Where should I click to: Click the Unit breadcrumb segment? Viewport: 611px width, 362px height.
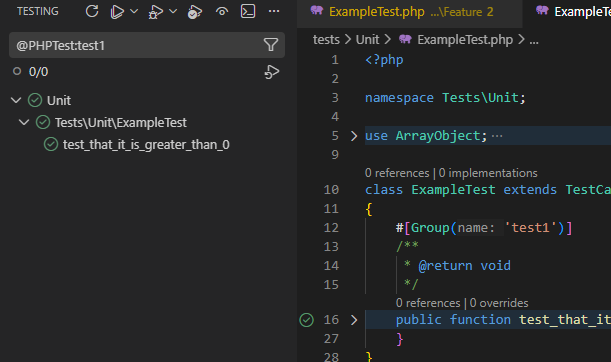[x=367, y=39]
